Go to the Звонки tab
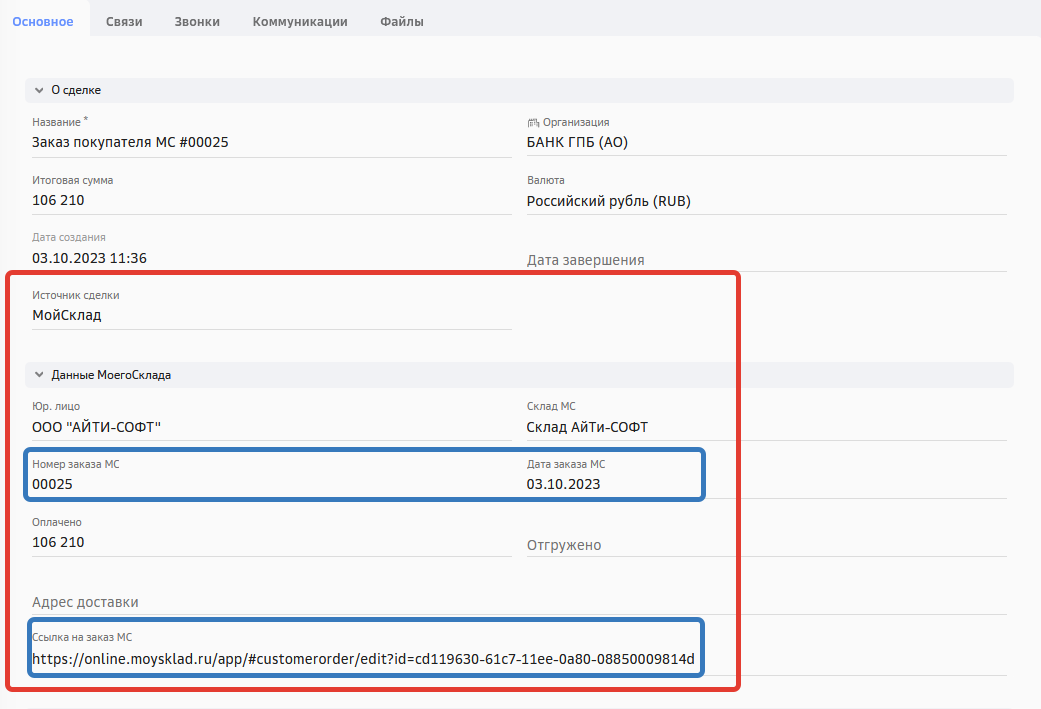This screenshot has width=1041, height=709. (x=197, y=21)
